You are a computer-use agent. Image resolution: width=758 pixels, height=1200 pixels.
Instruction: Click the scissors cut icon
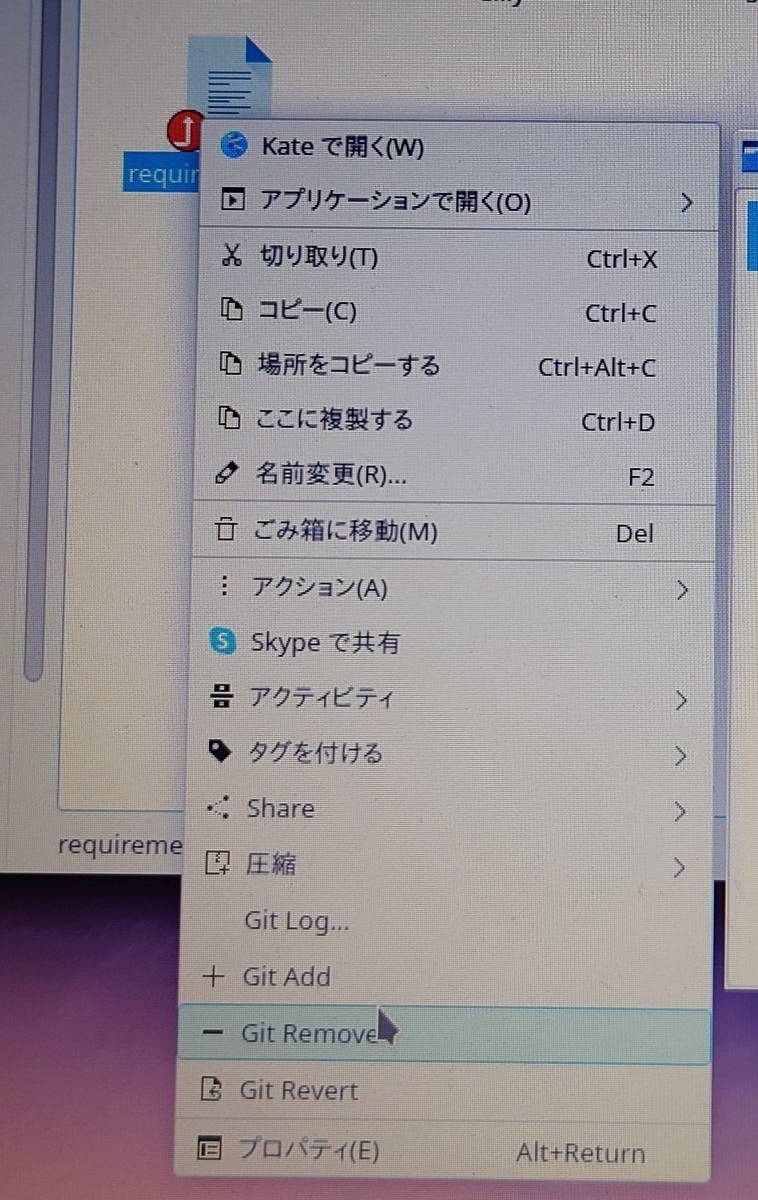(231, 257)
